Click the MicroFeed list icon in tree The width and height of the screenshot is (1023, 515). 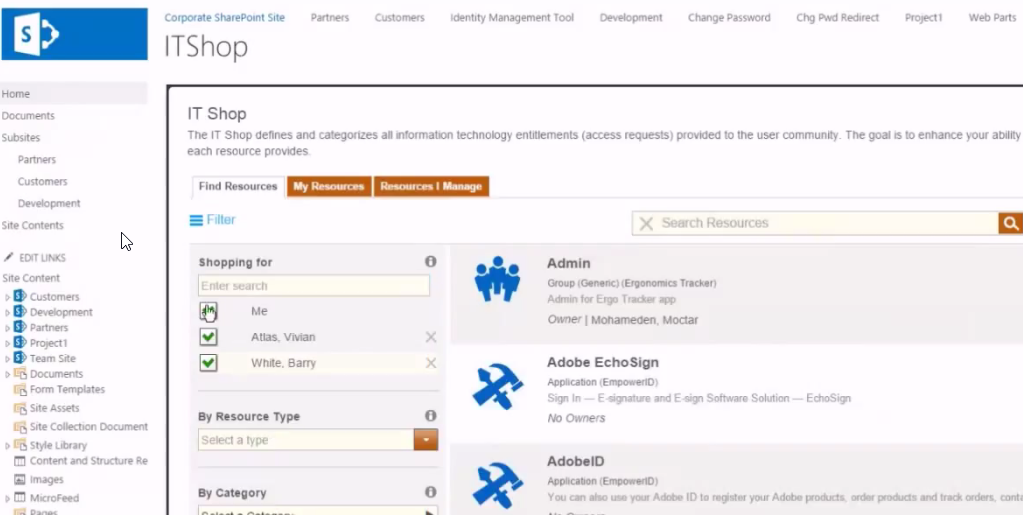(x=20, y=497)
